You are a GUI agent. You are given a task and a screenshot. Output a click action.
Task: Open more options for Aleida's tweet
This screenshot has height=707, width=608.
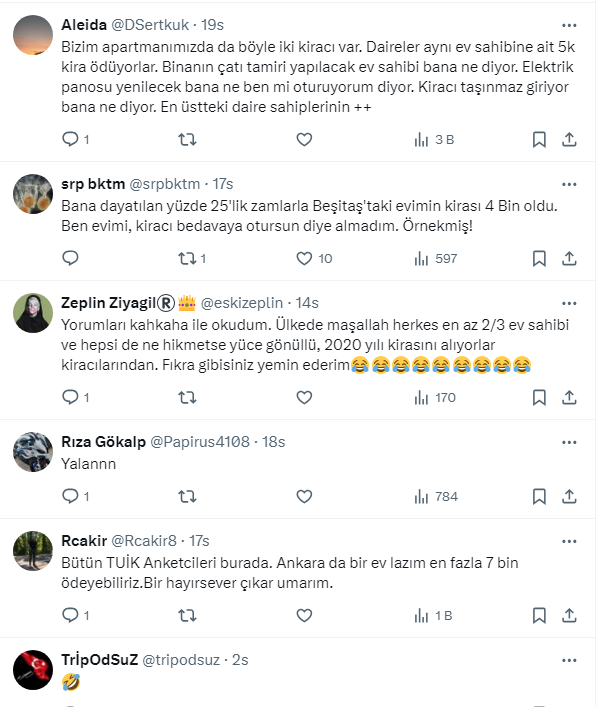569,24
